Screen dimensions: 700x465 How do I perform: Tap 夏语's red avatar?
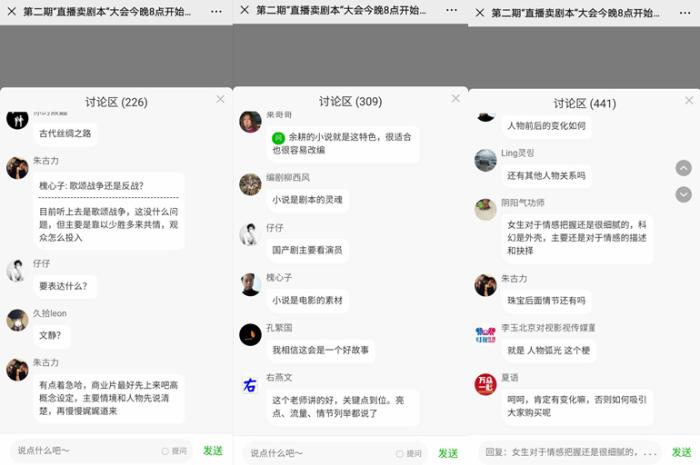485,384
